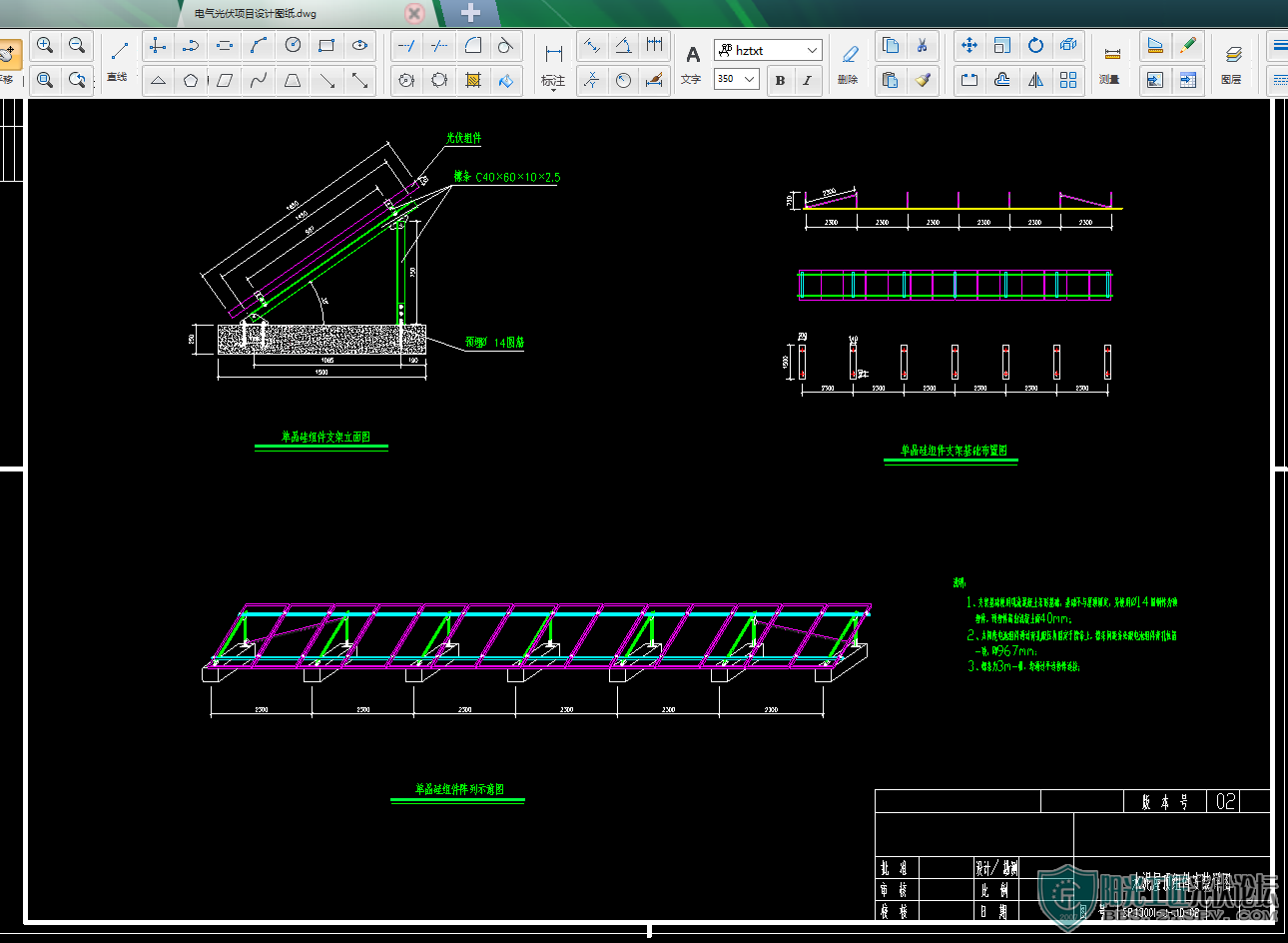
Task: Select the ellipse drawing tool
Action: pyautogui.click(x=360, y=46)
